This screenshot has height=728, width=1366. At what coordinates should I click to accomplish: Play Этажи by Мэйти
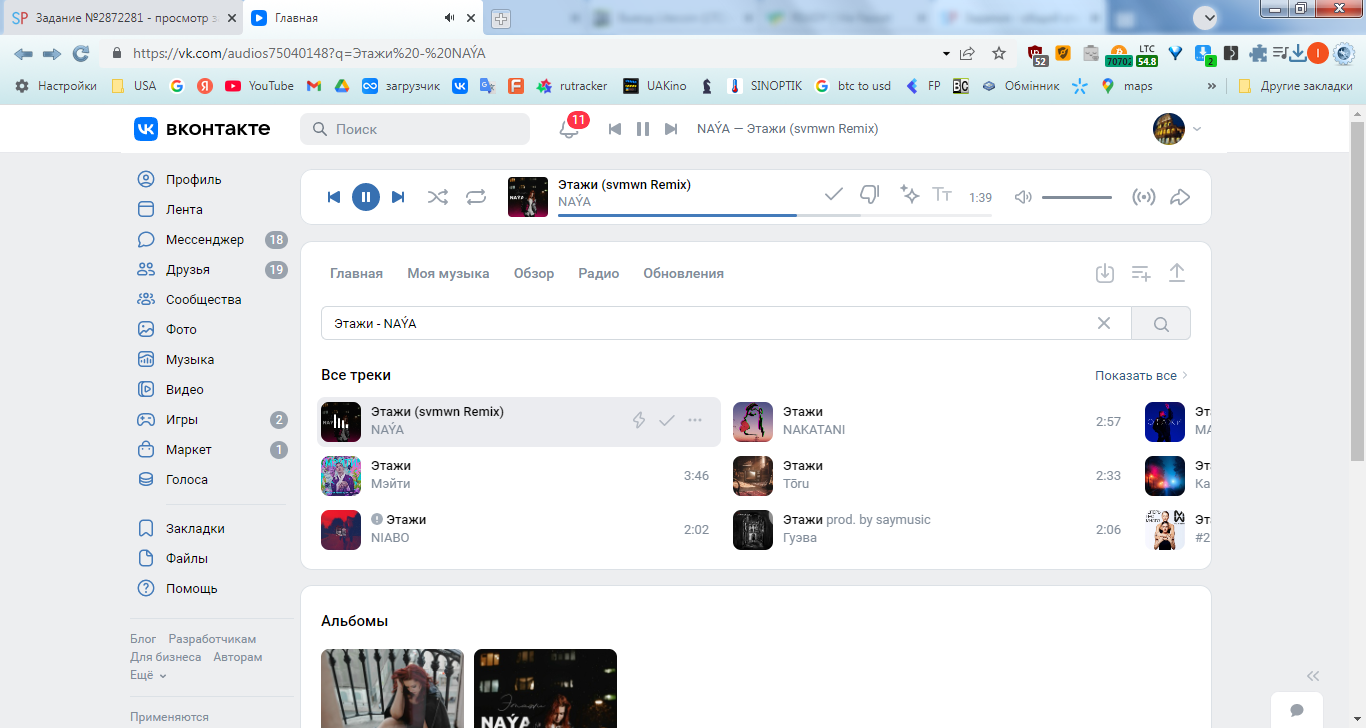341,476
